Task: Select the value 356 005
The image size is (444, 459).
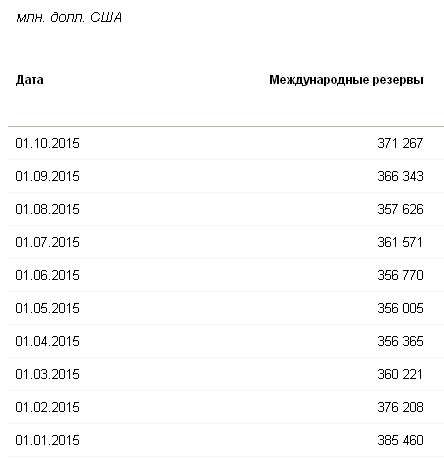Action: coord(400,308)
